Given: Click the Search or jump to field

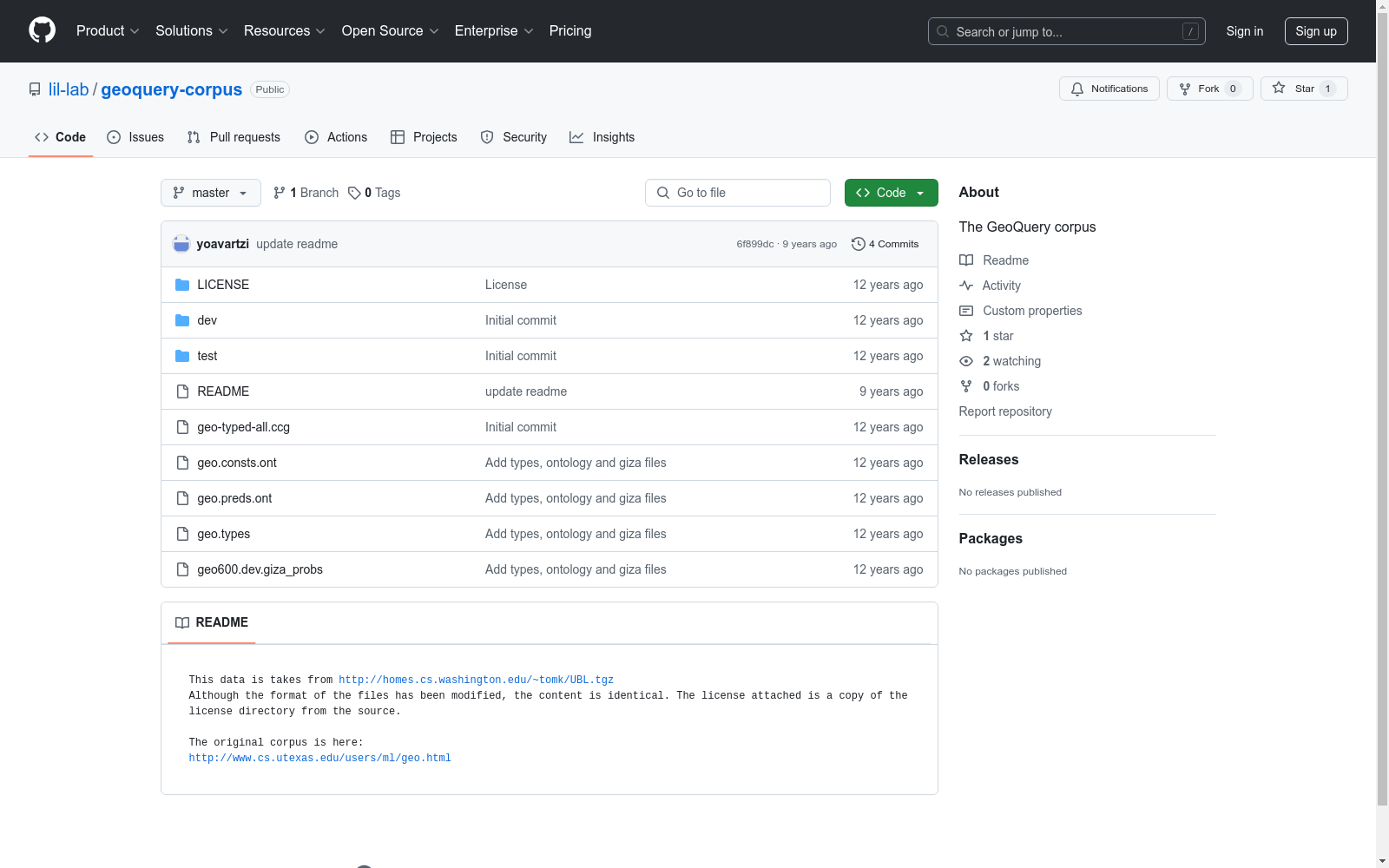Looking at the screenshot, I should pos(1067,31).
